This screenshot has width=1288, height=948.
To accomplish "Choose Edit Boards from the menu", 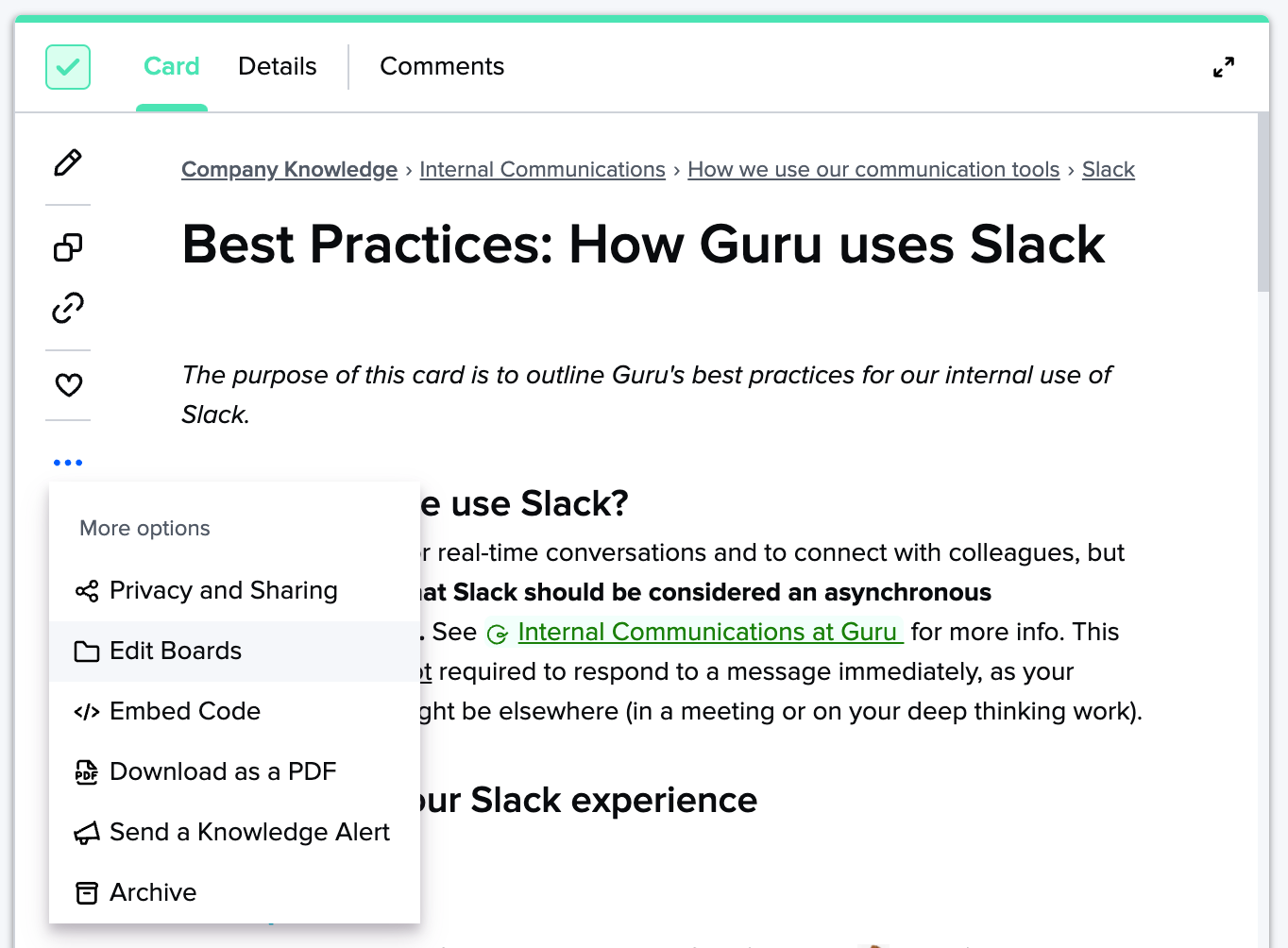I will coord(234,651).
